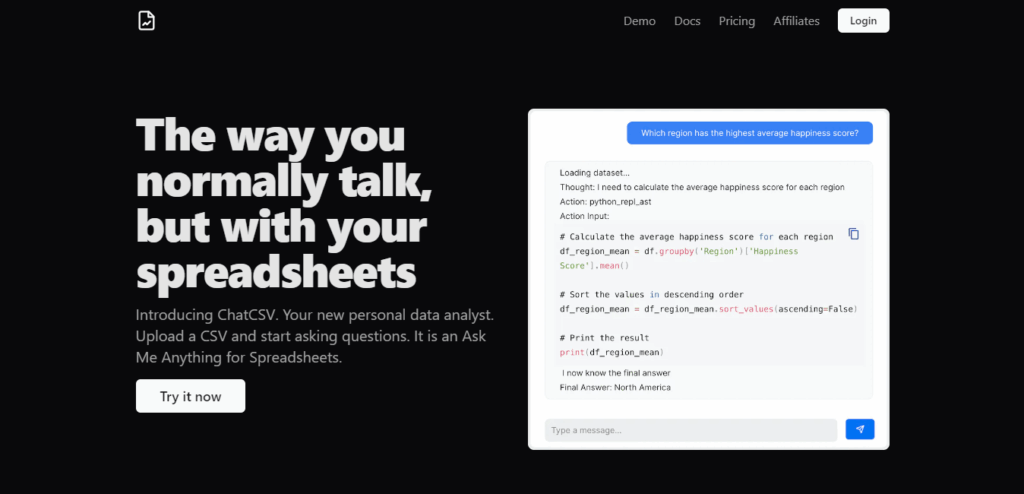The height and width of the screenshot is (494, 1024).
Task: Open the Pricing page
Action: pos(737,21)
